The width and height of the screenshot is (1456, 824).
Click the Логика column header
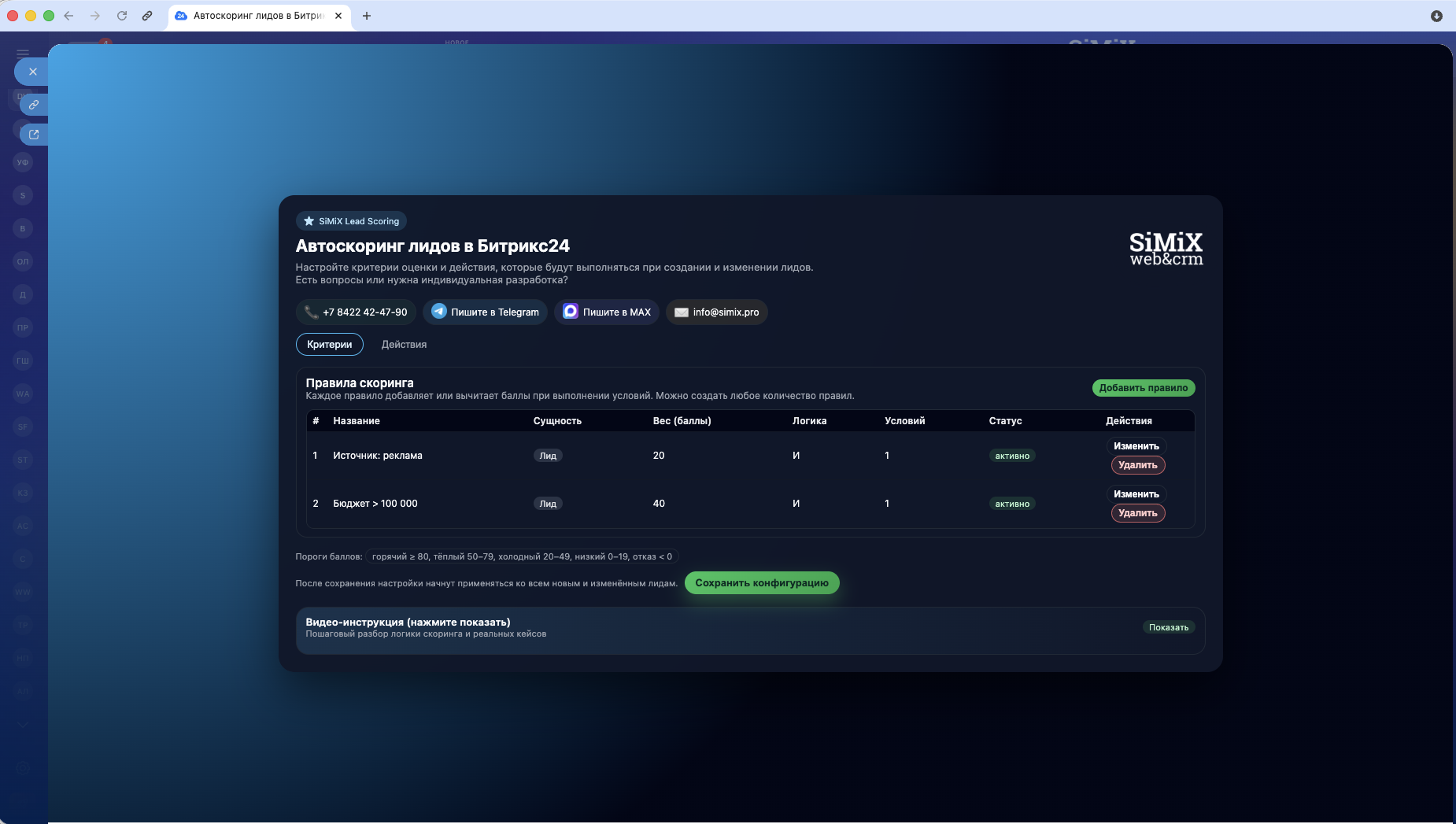[x=809, y=421]
